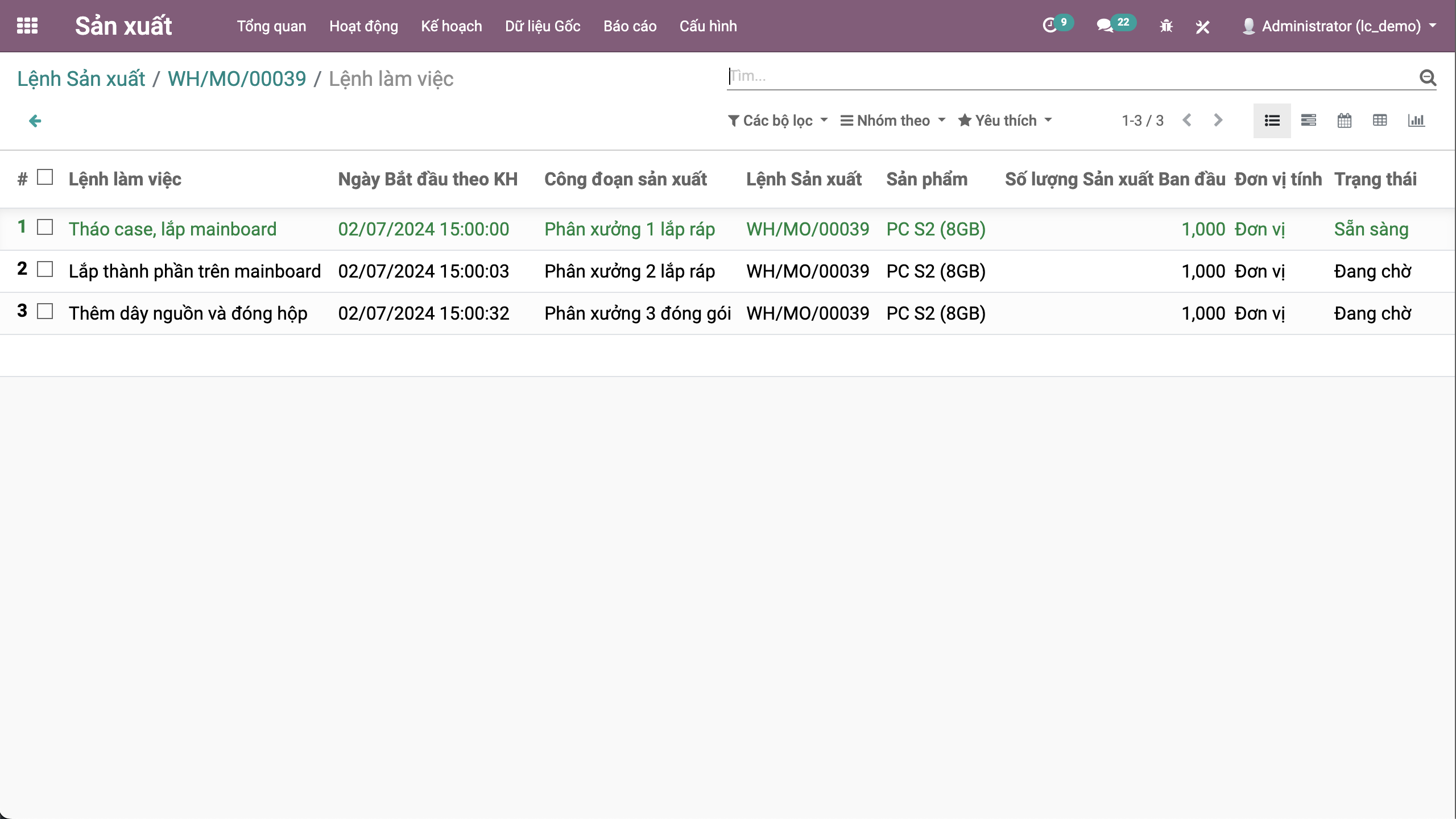This screenshot has width=1456, height=819.
Task: Switch to pivot table view
Action: 1380,121
